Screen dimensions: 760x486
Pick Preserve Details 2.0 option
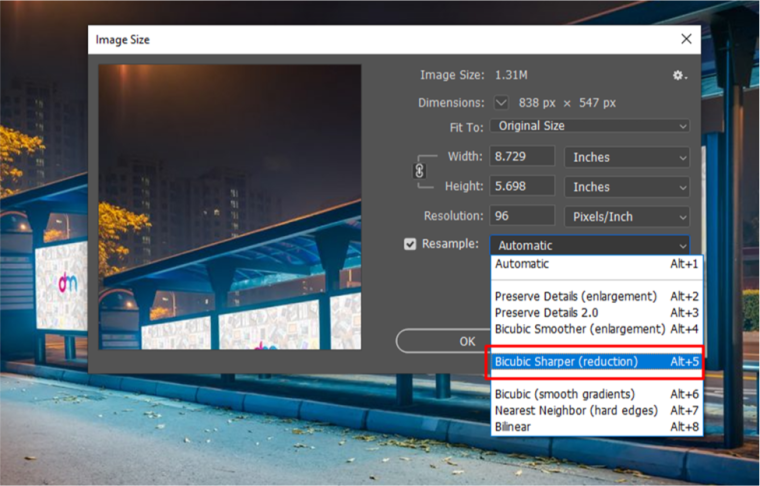tap(597, 313)
